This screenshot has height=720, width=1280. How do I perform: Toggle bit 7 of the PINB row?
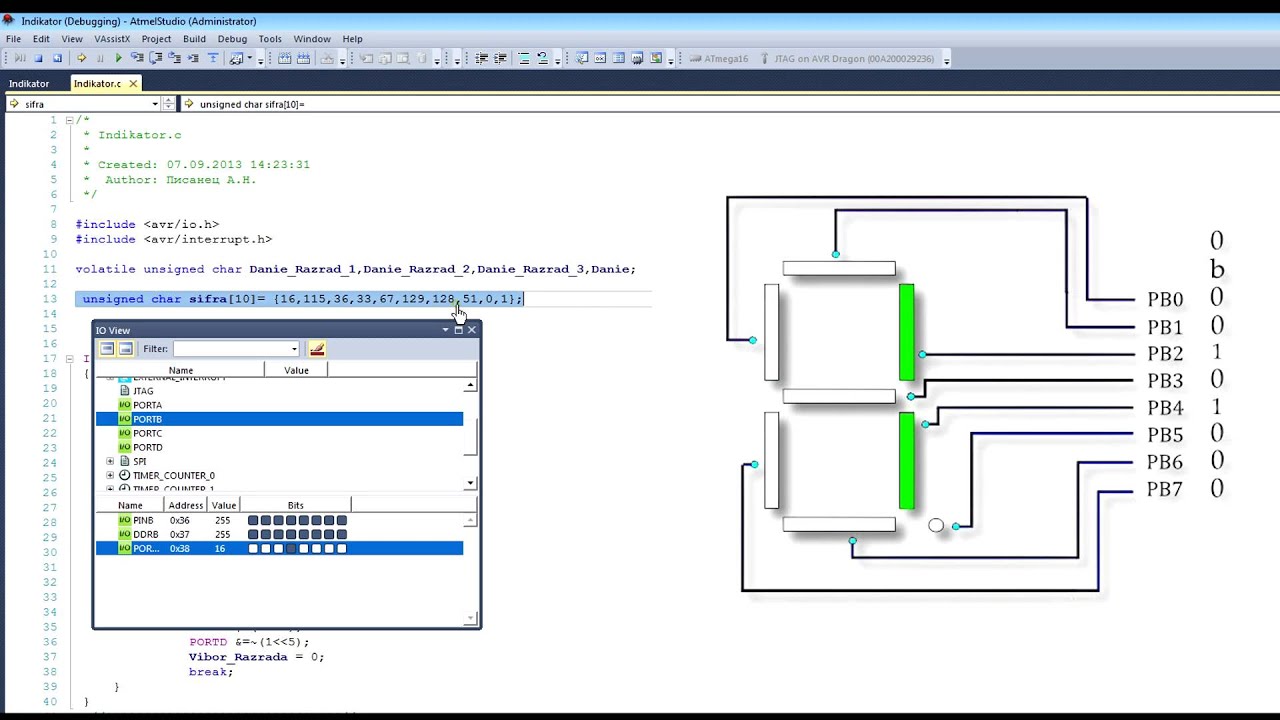click(253, 520)
